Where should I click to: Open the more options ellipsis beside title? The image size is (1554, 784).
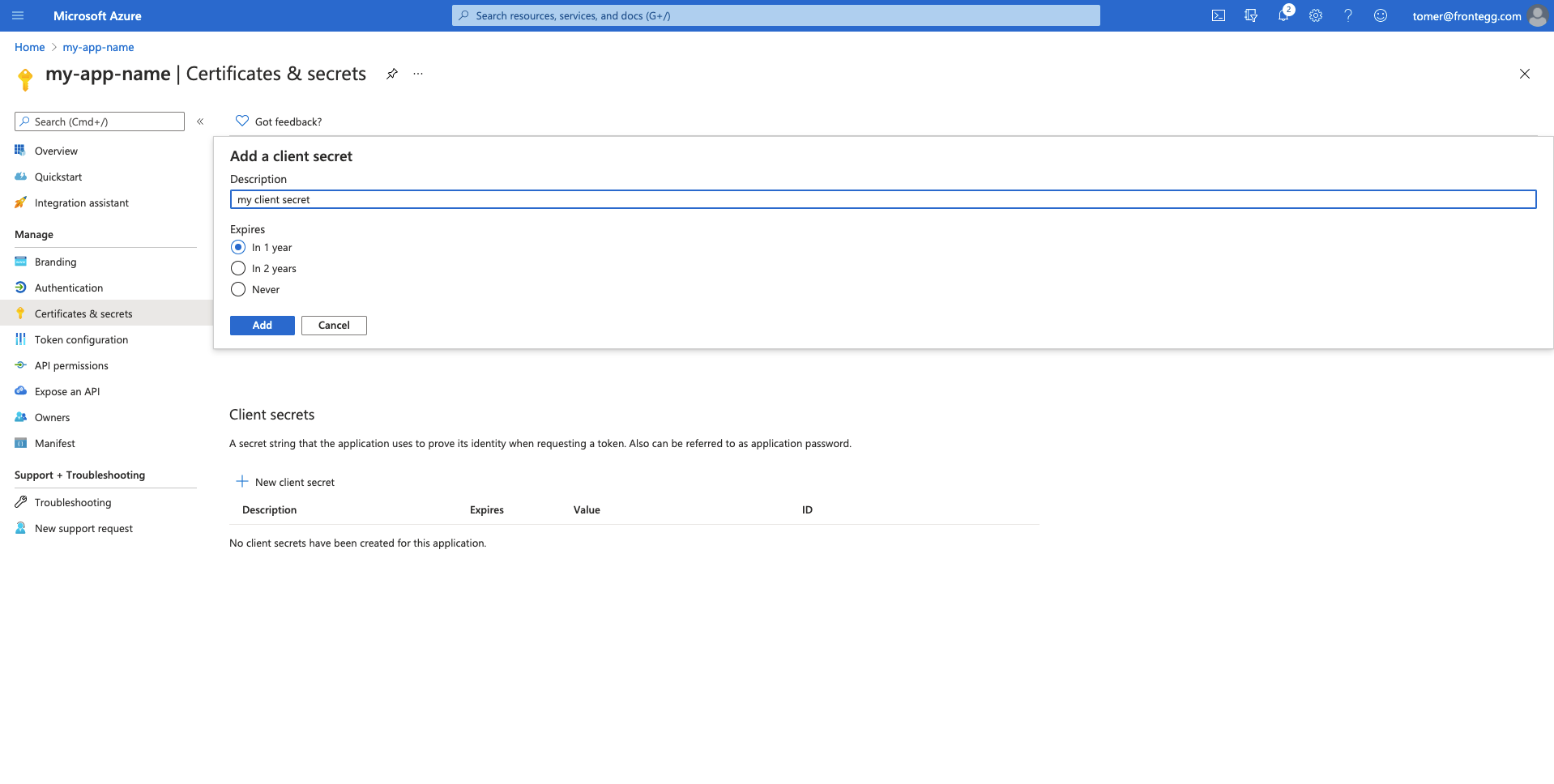[418, 74]
